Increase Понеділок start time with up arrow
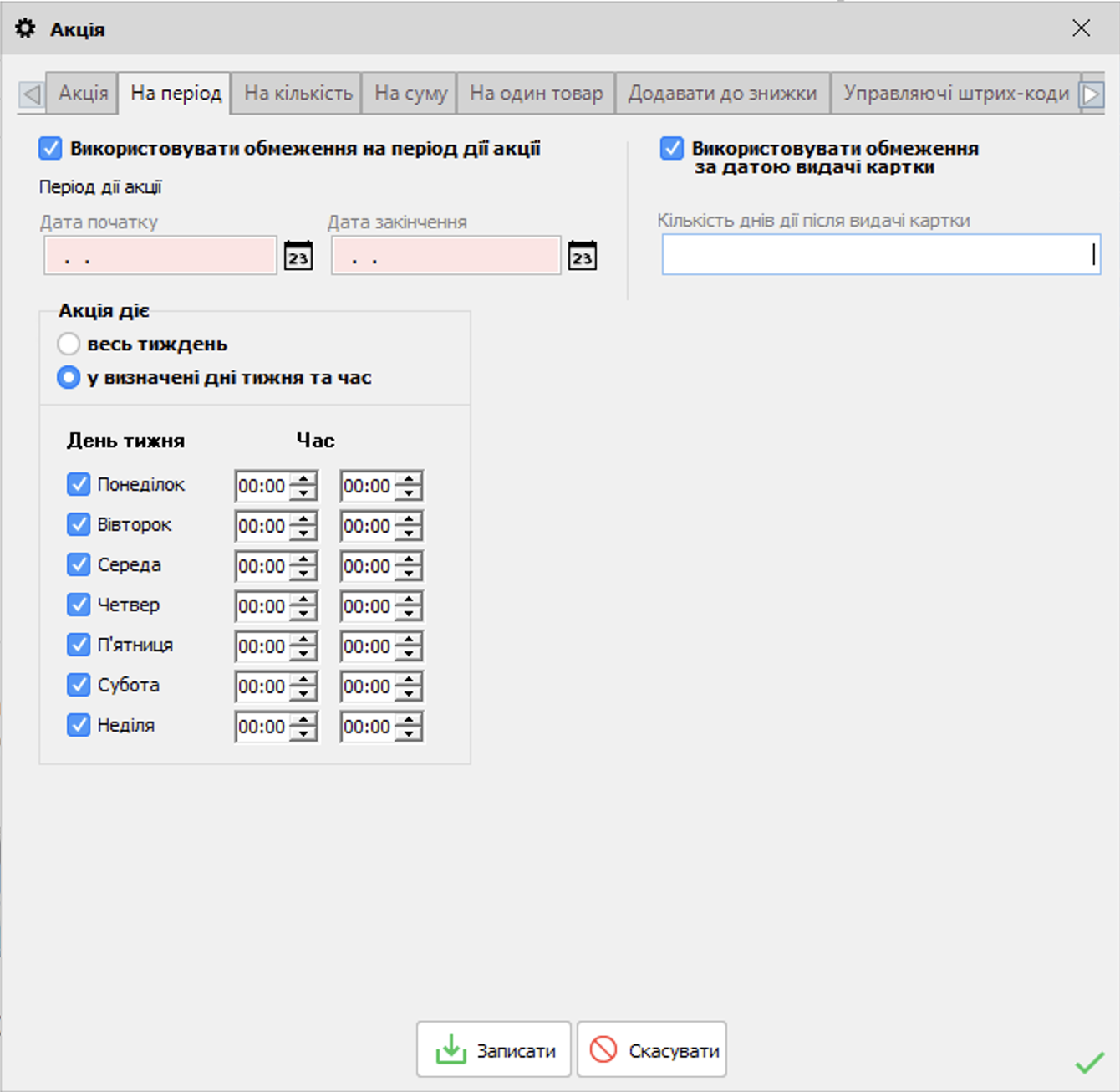 point(304,479)
